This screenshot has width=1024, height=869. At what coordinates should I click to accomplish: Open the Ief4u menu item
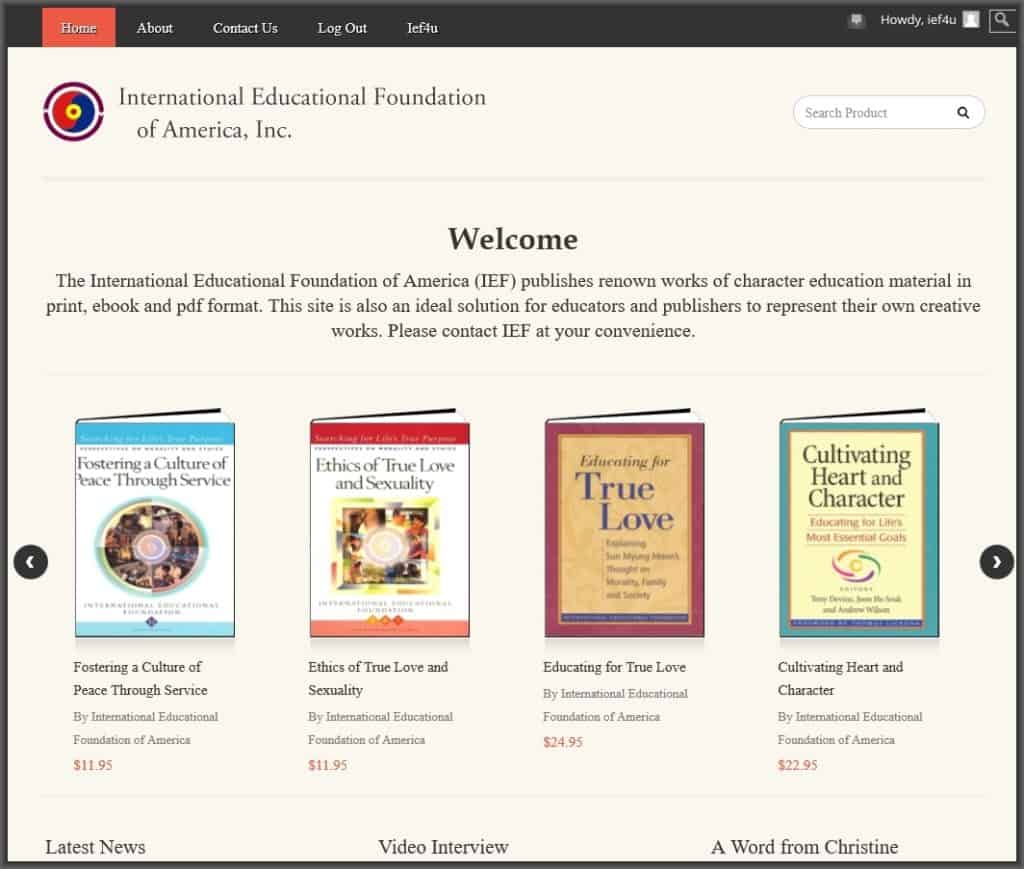pos(423,28)
